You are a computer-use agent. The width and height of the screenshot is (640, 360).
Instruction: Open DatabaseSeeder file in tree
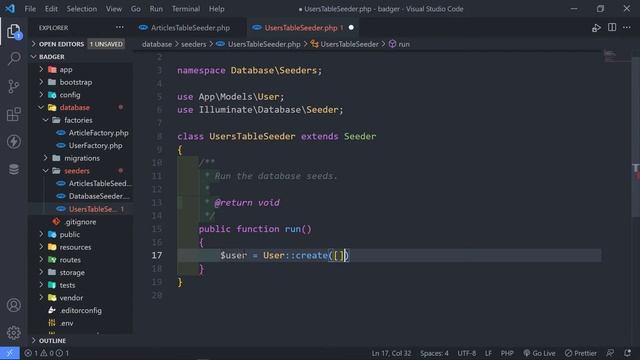click(x=99, y=196)
